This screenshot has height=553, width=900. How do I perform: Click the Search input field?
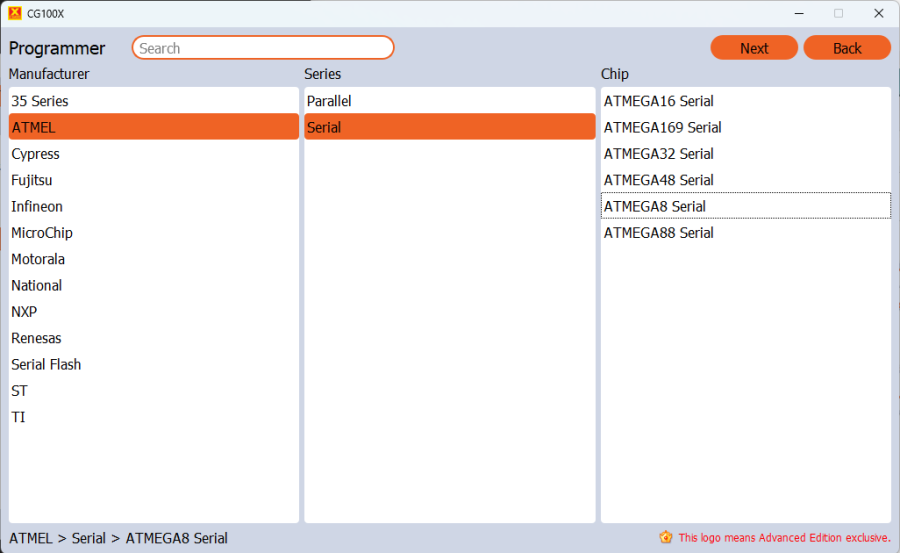pos(263,48)
